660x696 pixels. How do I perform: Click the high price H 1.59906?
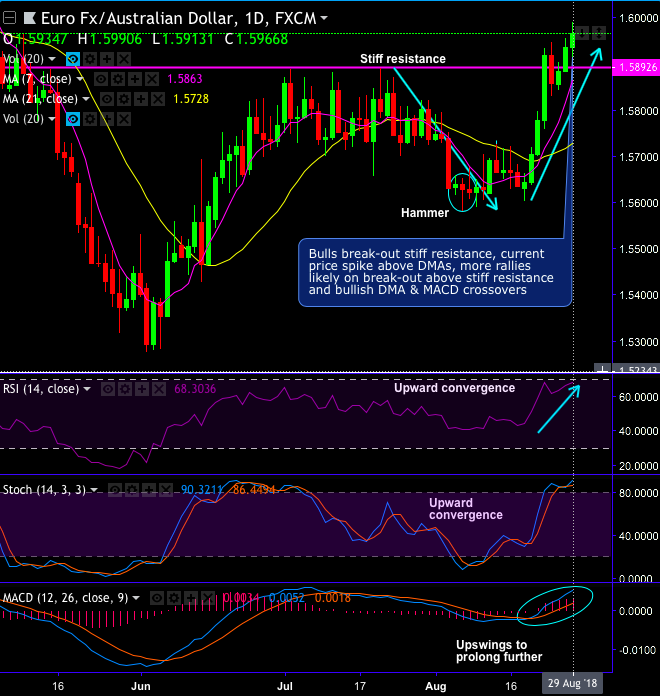pyautogui.click(x=110, y=39)
